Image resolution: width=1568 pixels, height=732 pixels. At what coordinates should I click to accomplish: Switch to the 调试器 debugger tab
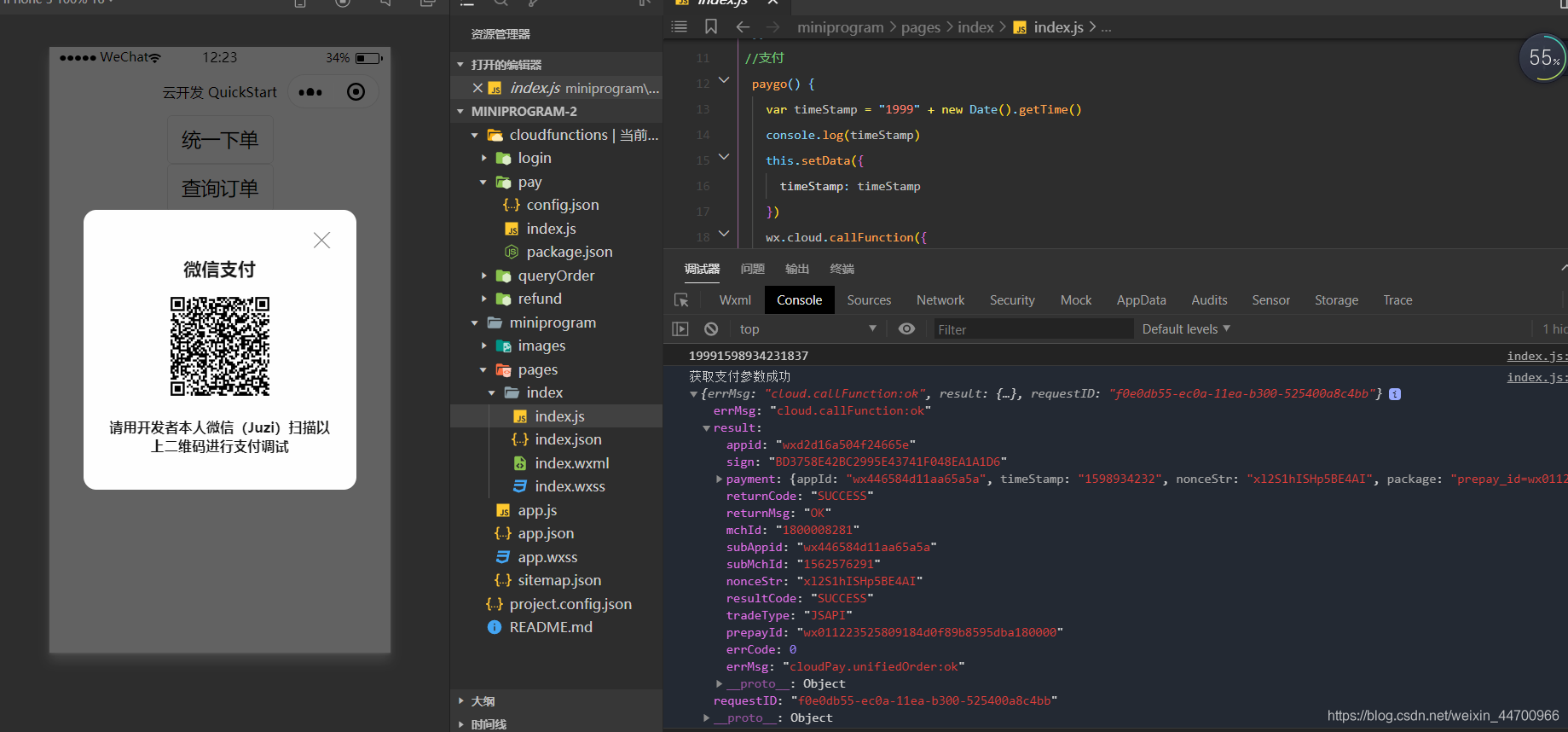tap(702, 269)
